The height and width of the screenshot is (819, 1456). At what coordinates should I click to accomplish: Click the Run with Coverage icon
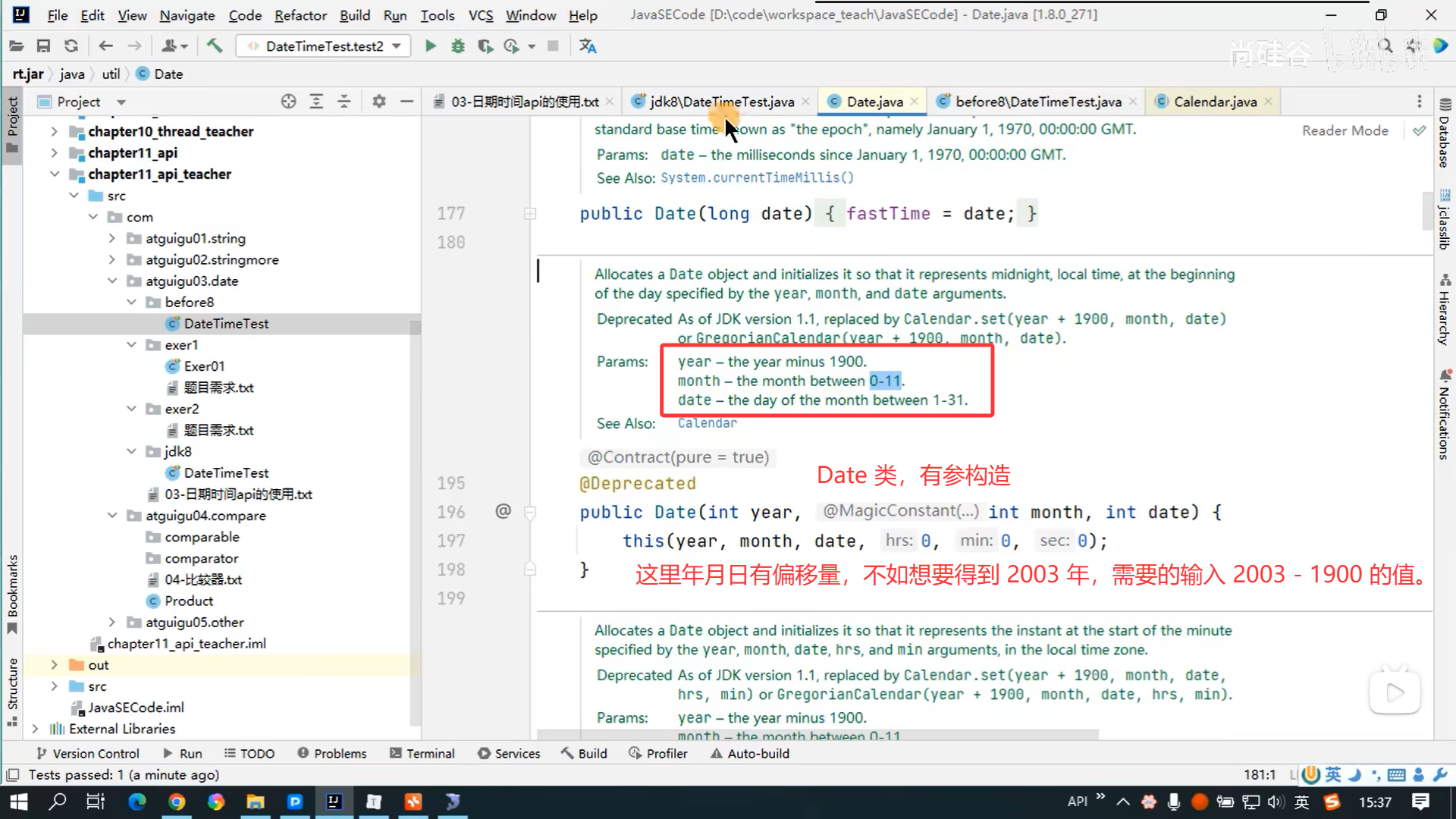click(485, 46)
